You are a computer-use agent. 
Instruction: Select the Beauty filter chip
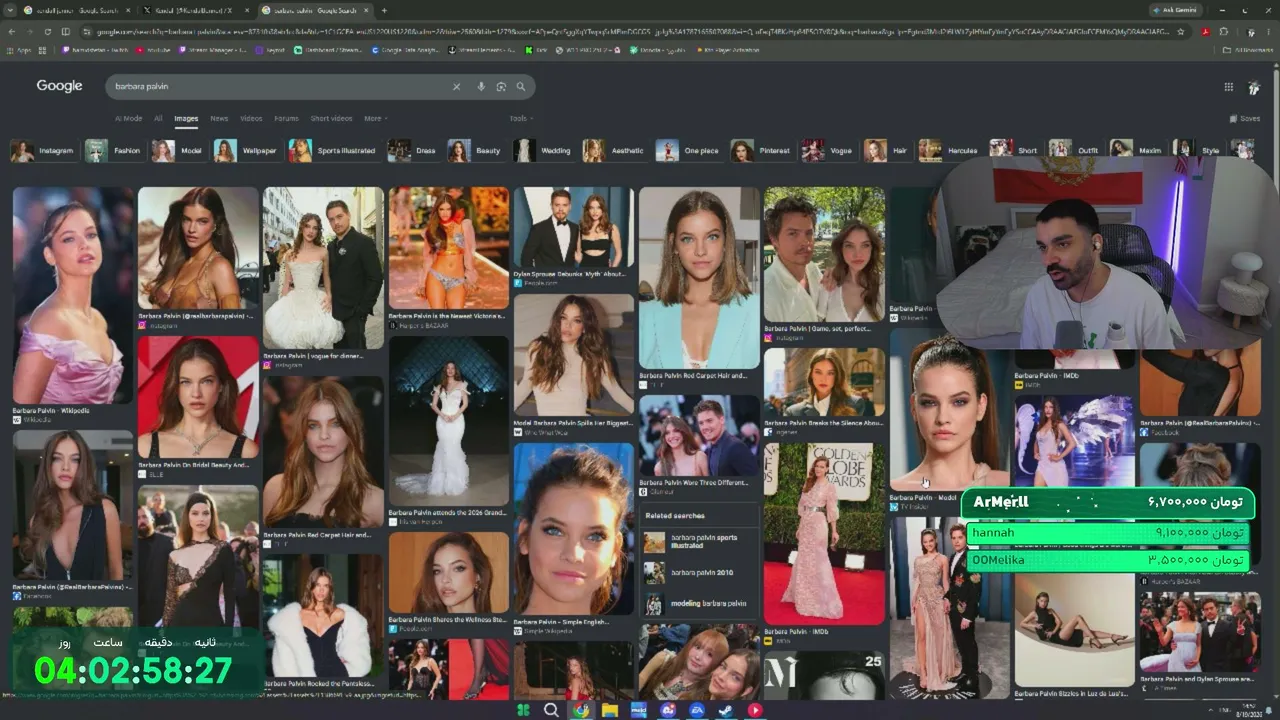click(475, 151)
